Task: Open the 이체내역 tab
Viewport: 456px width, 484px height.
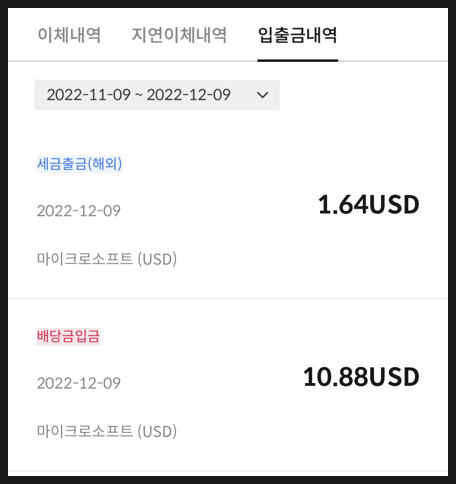Action: (69, 35)
